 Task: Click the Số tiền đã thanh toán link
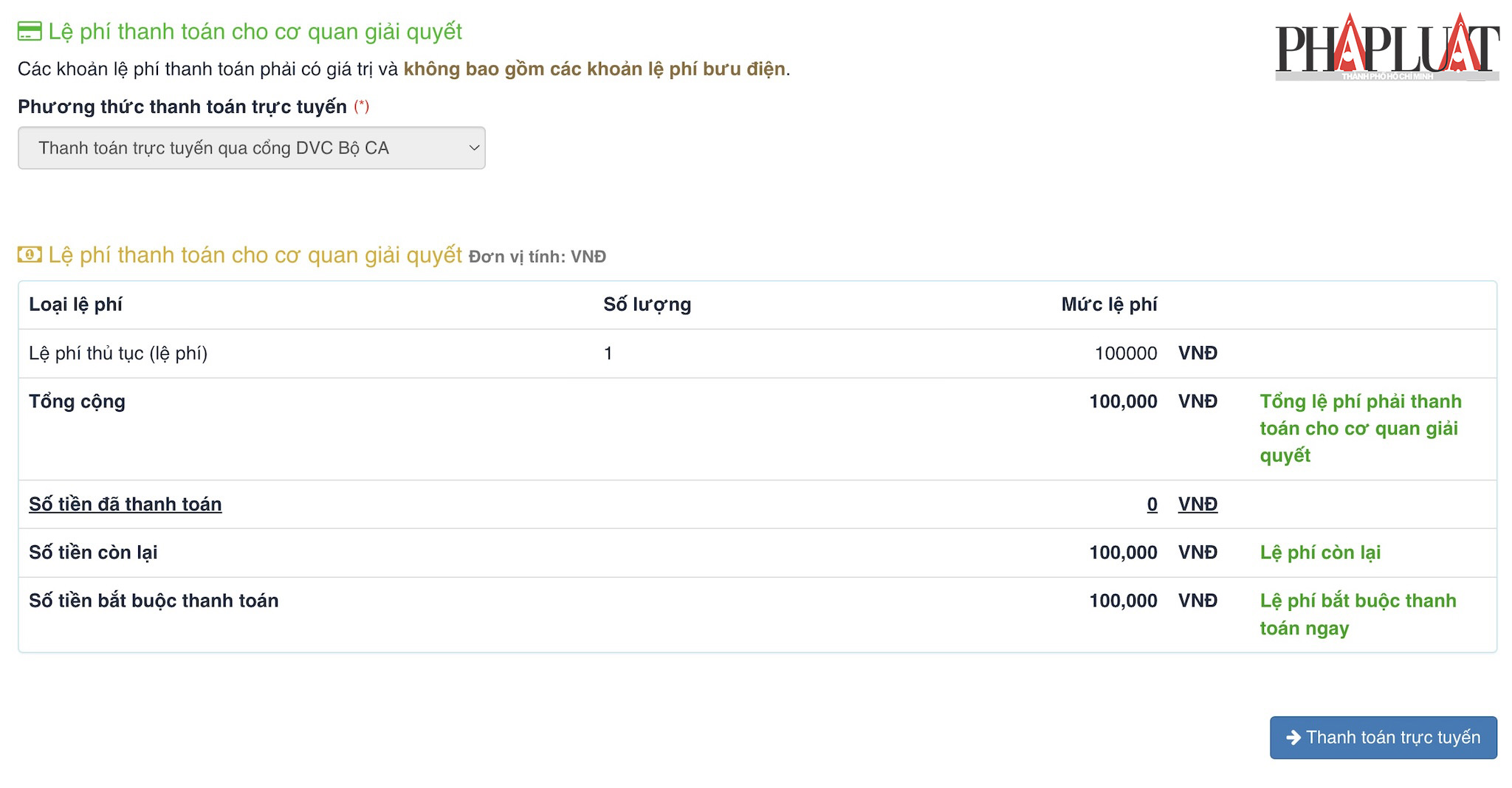tap(125, 504)
